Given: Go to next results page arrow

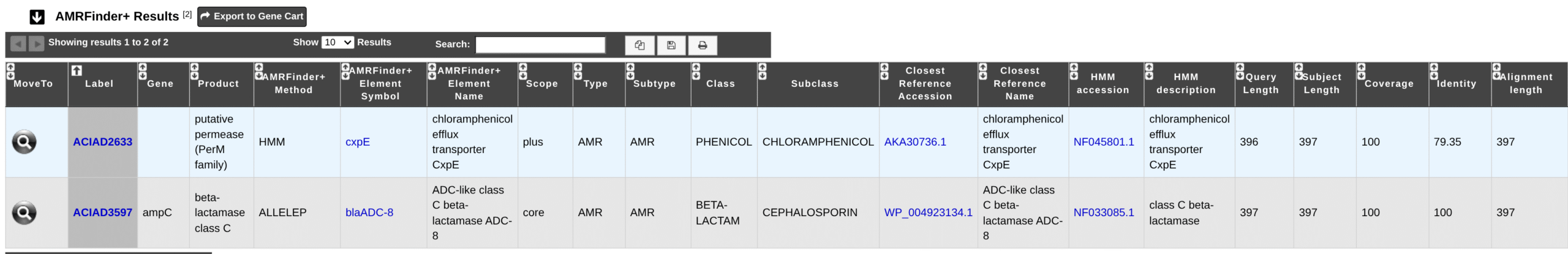Looking at the screenshot, I should 37,43.
